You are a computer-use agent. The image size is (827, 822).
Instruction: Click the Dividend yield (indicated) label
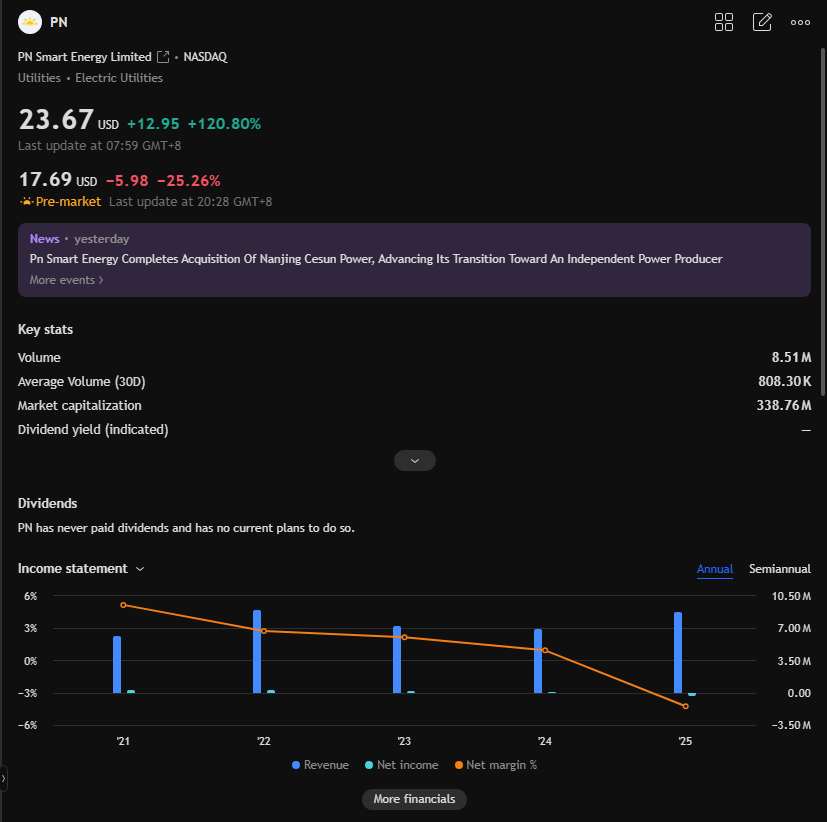click(x=93, y=430)
